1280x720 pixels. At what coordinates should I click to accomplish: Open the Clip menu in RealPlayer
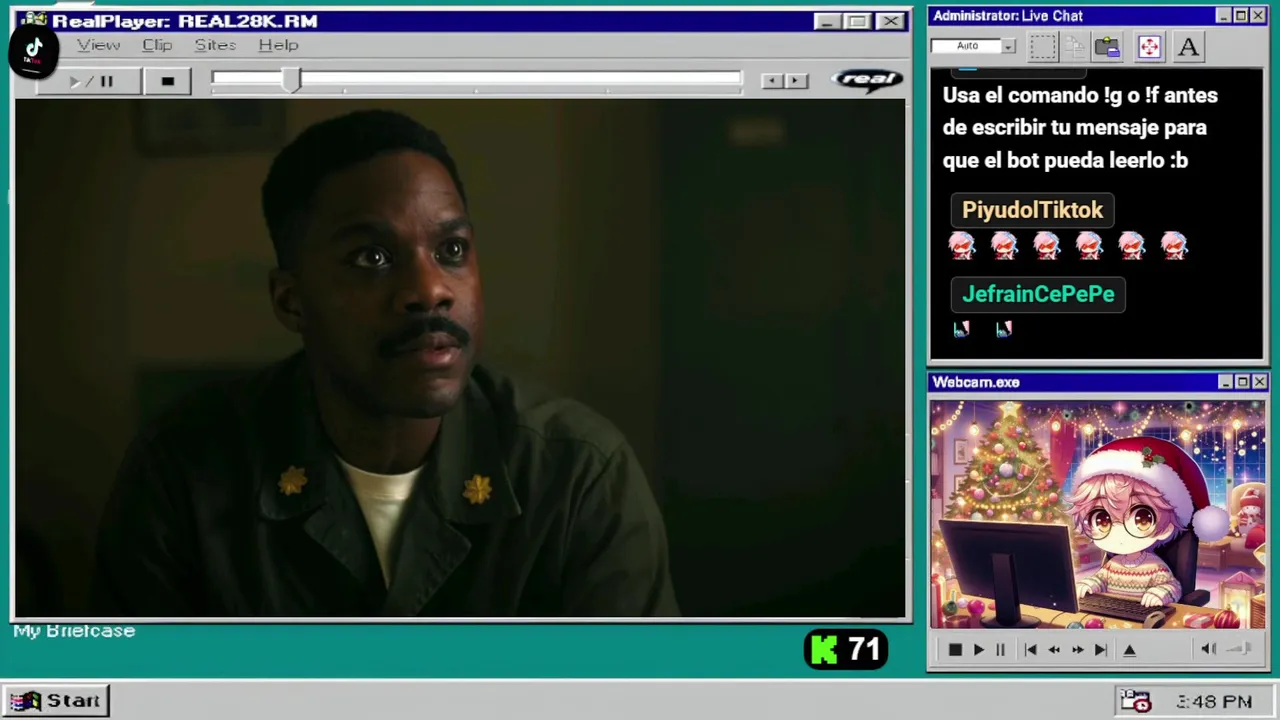tap(157, 45)
